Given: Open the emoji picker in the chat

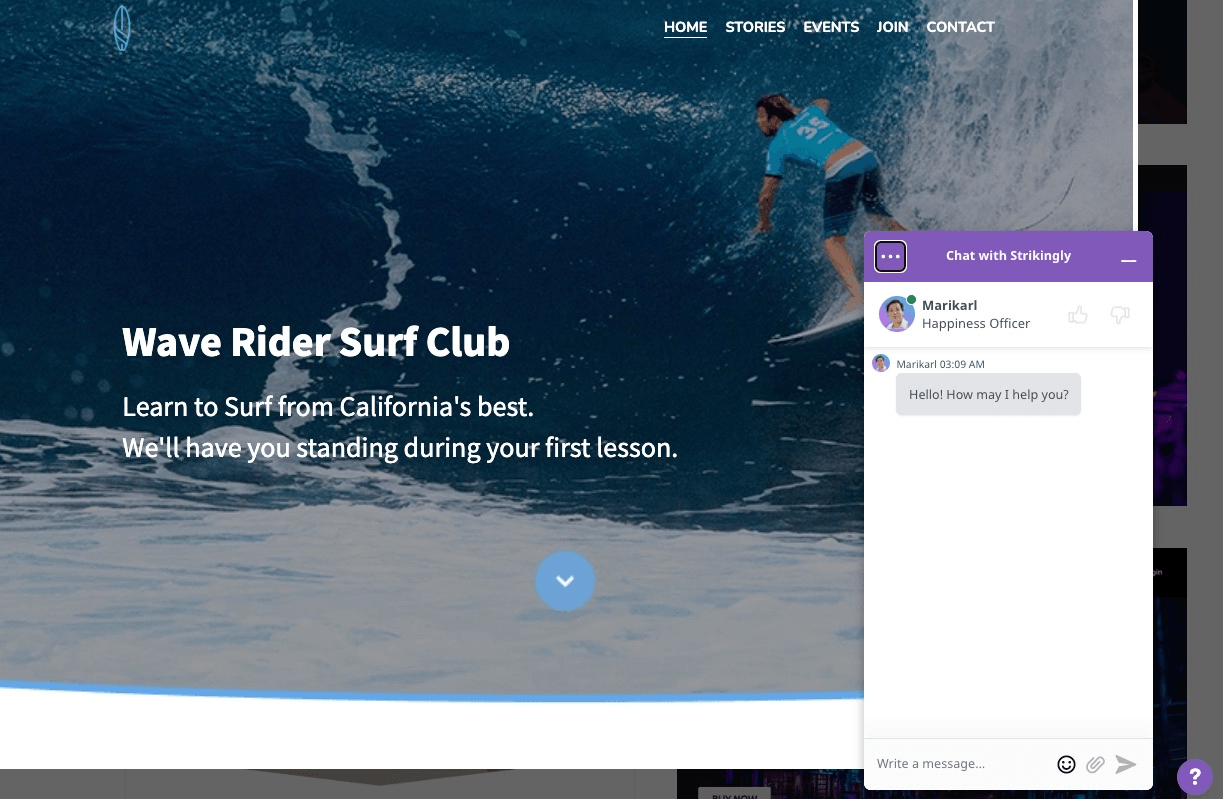Looking at the screenshot, I should pyautogui.click(x=1066, y=764).
